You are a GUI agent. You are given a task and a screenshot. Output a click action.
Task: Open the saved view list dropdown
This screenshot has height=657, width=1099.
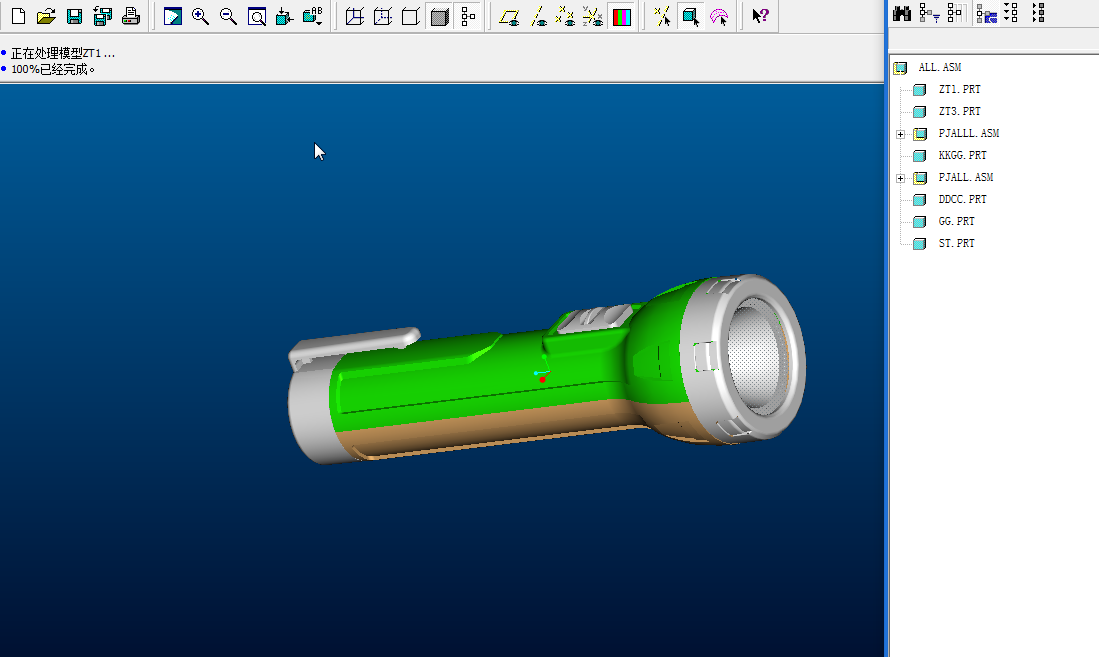coord(313,16)
